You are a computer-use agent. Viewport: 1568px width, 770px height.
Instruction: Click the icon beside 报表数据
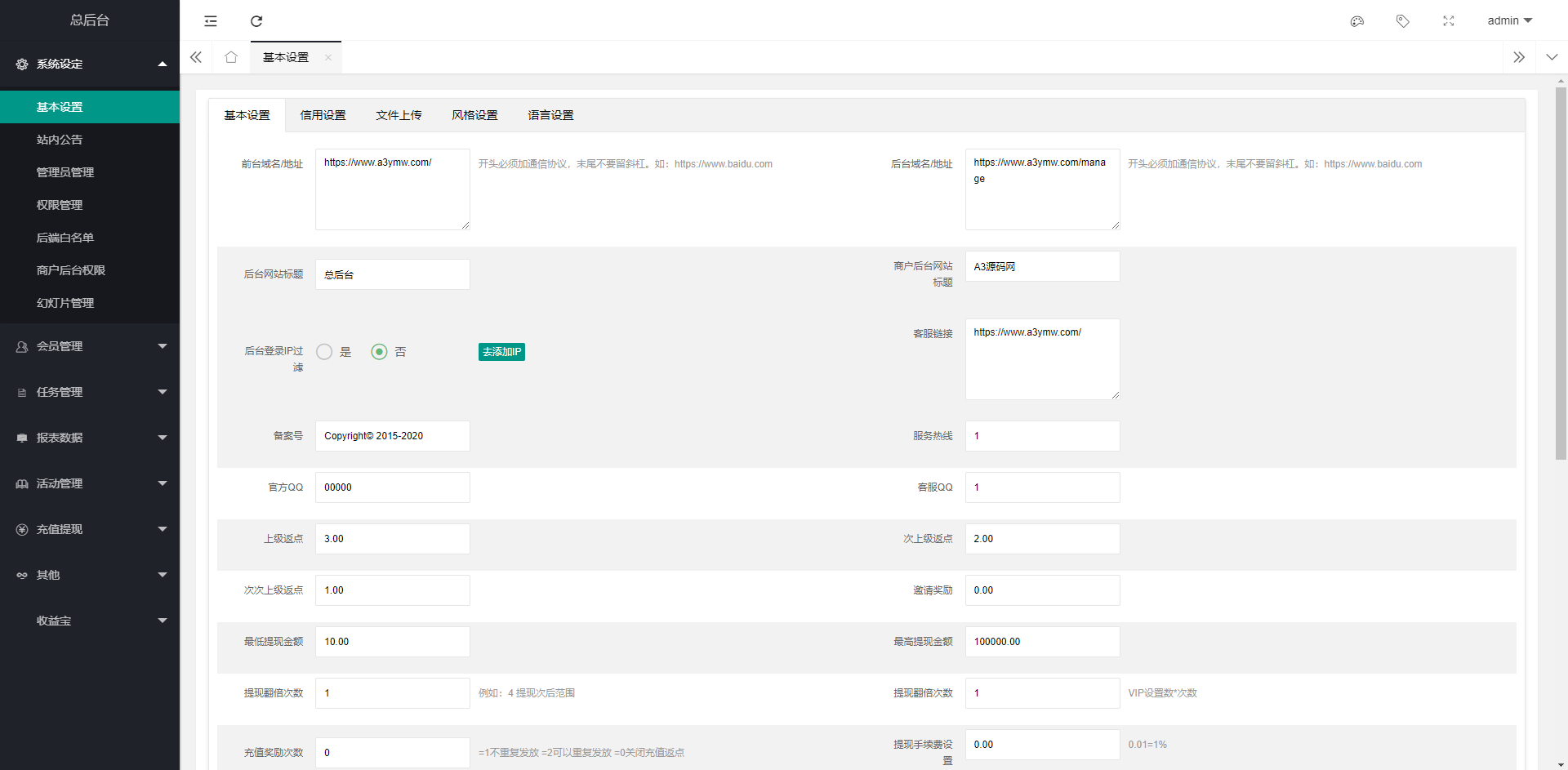[x=22, y=438]
